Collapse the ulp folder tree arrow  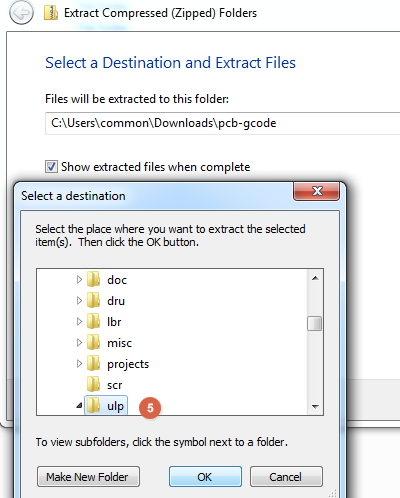(79, 405)
